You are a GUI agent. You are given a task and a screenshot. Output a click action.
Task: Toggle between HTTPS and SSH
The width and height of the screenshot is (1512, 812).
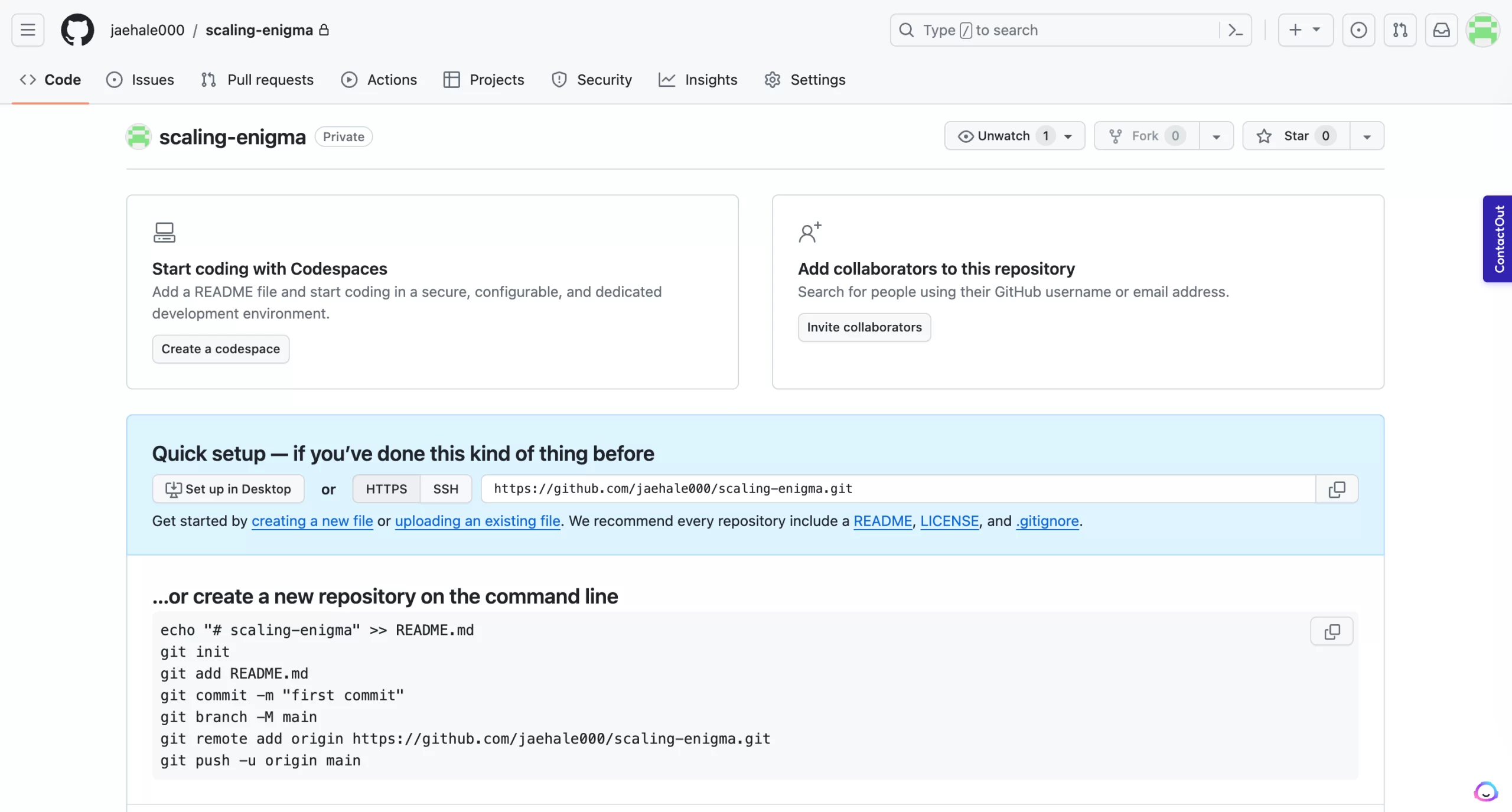(445, 489)
